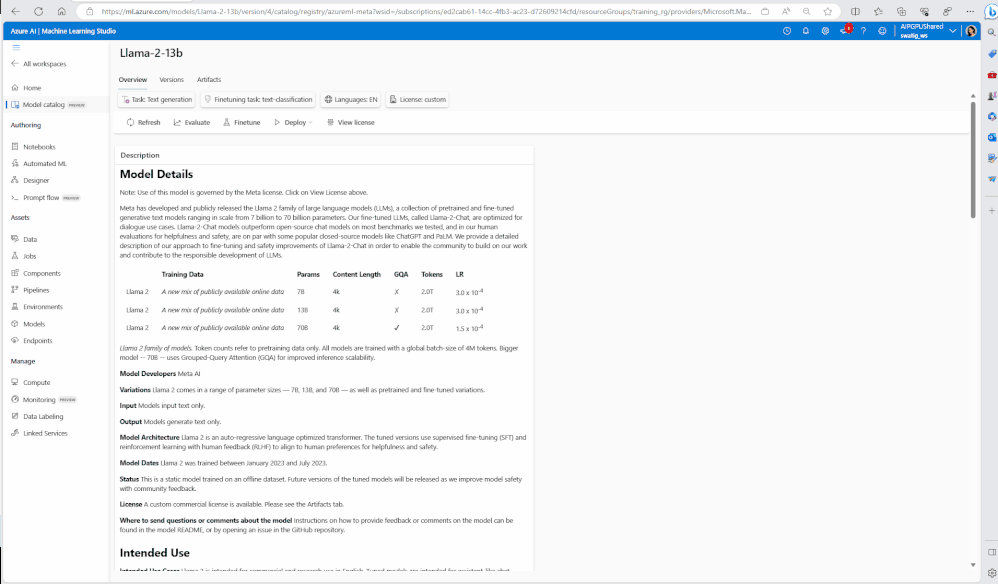Click Finetuning task: text-classification tag

tap(258, 99)
